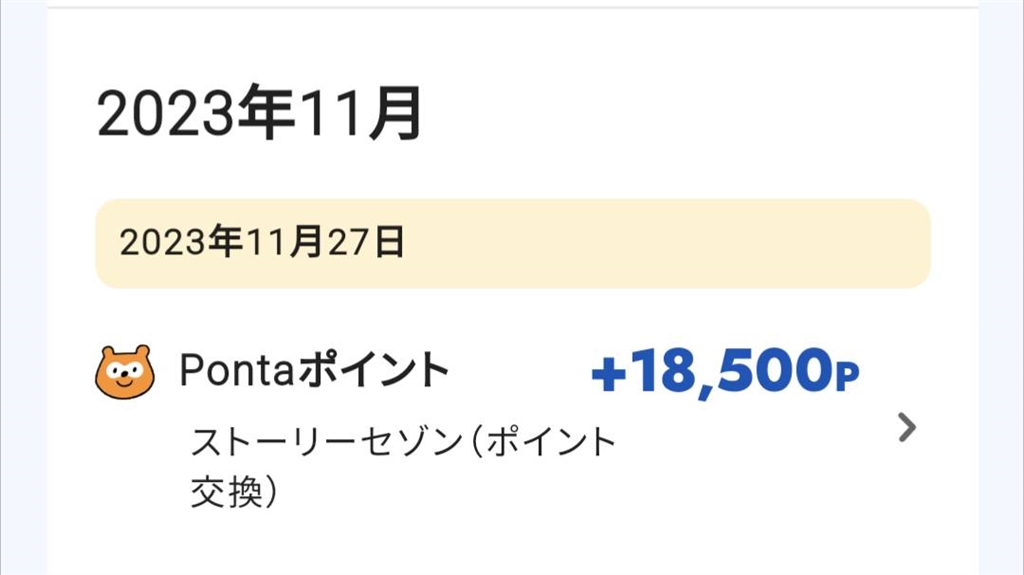Image resolution: width=1024 pixels, height=575 pixels.
Task: Tap the ストーリー word in the description
Action: pyautogui.click(x=262, y=442)
